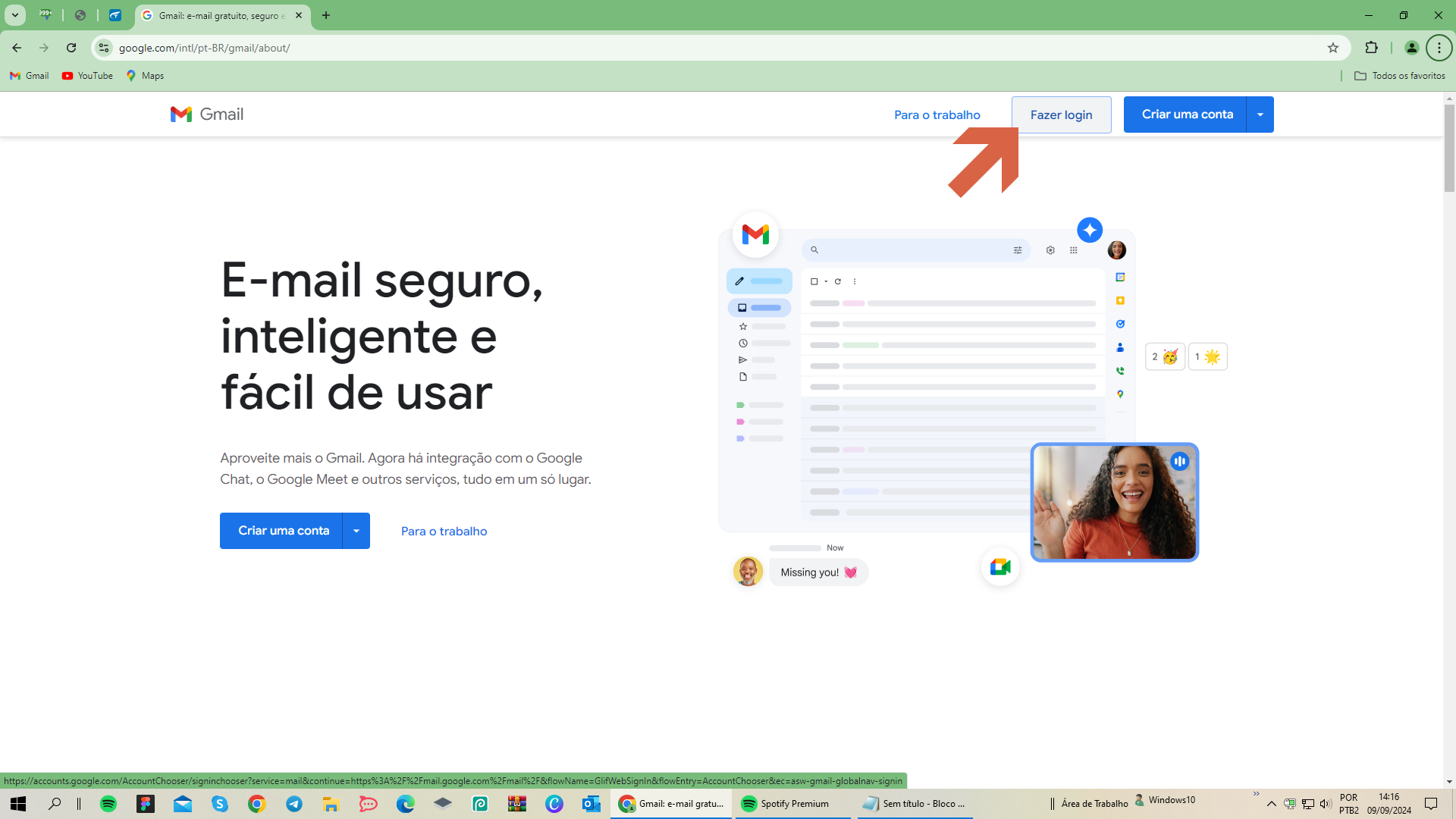
Task: Open Microsoft Edge from the taskbar
Action: click(405, 804)
